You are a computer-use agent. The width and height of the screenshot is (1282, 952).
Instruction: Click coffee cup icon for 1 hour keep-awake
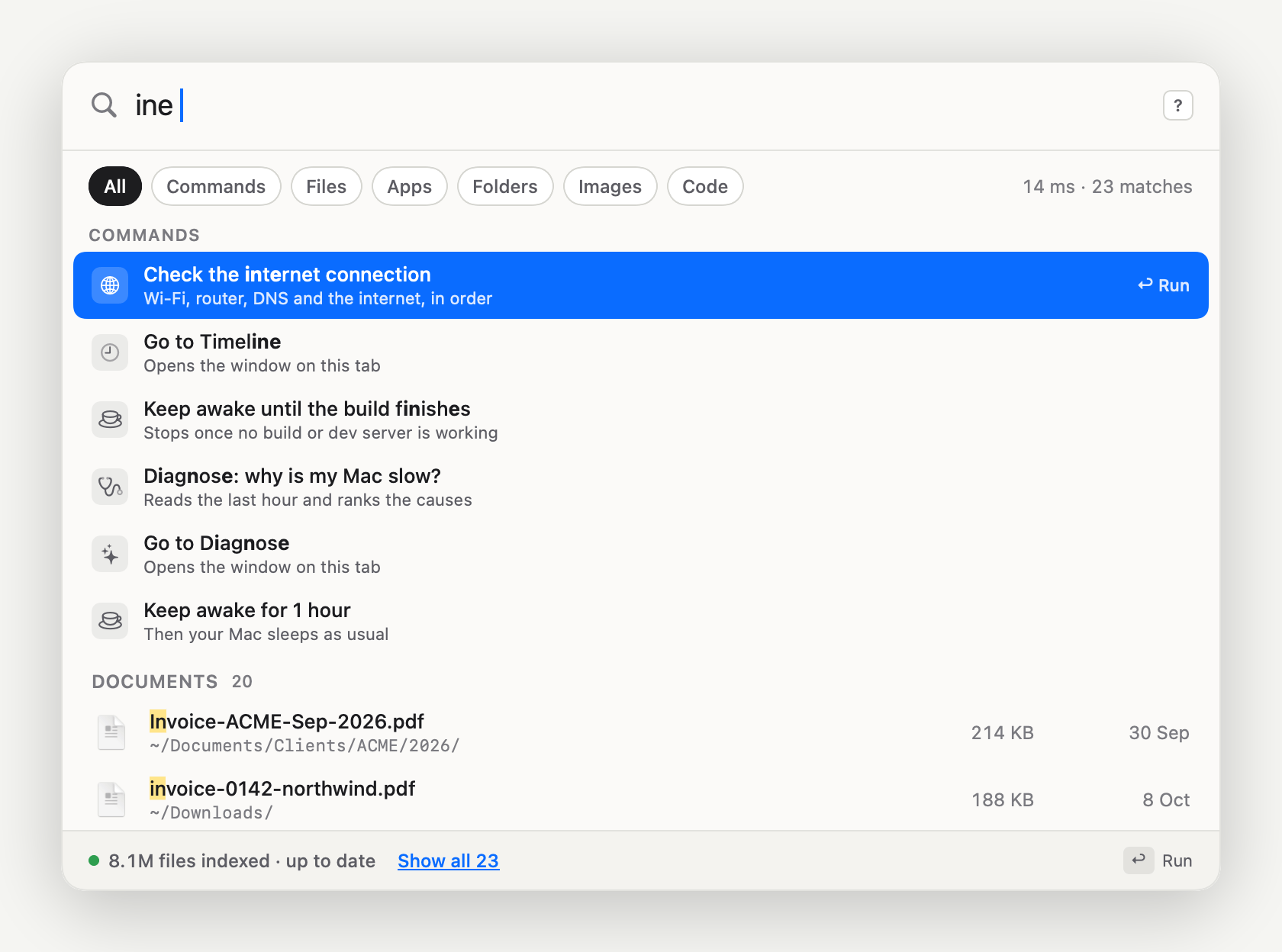110,621
